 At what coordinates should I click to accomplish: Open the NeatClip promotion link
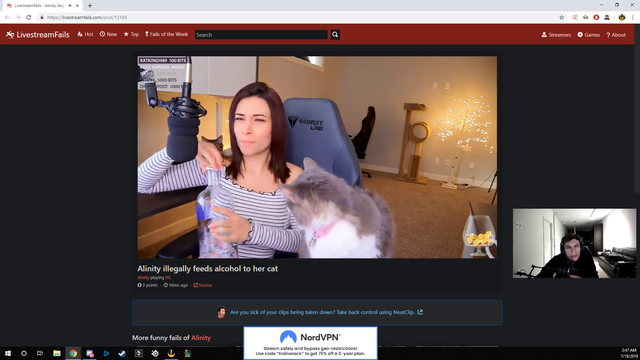[x=322, y=312]
